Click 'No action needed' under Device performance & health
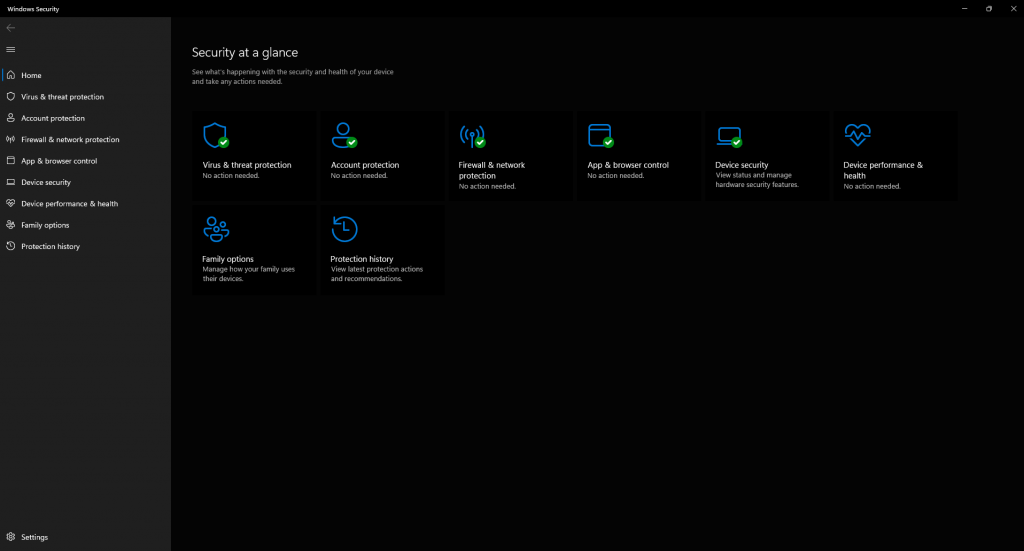Viewport: 1024px width, 551px height. (x=872, y=186)
